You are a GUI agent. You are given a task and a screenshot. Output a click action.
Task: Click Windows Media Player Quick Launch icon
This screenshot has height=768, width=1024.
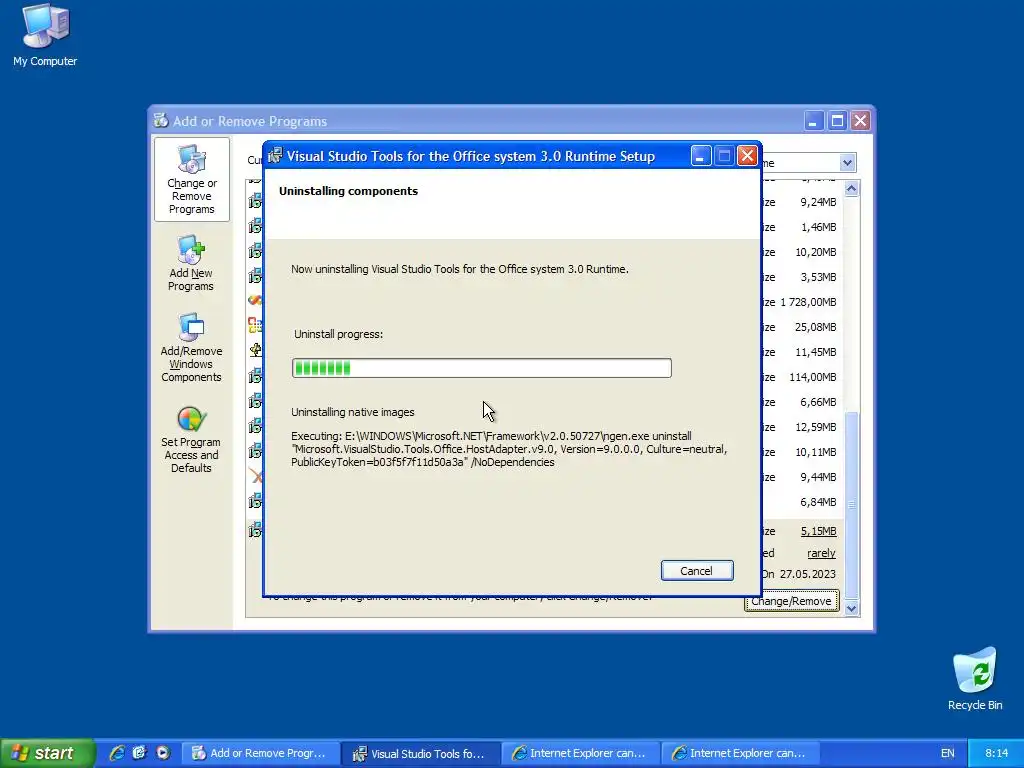point(163,753)
